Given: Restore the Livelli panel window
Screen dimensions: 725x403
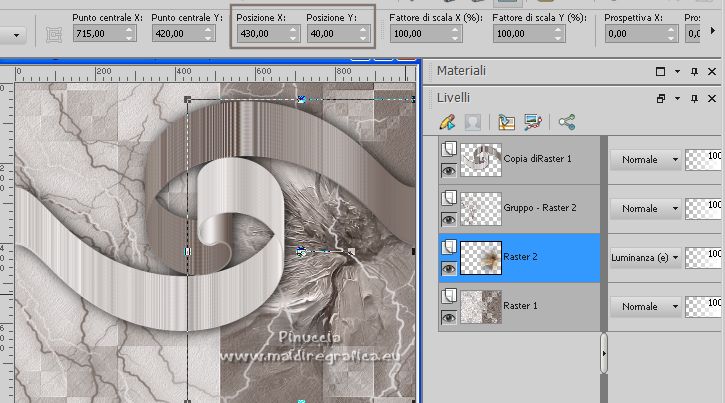Looking at the screenshot, I should pyautogui.click(x=661, y=98).
